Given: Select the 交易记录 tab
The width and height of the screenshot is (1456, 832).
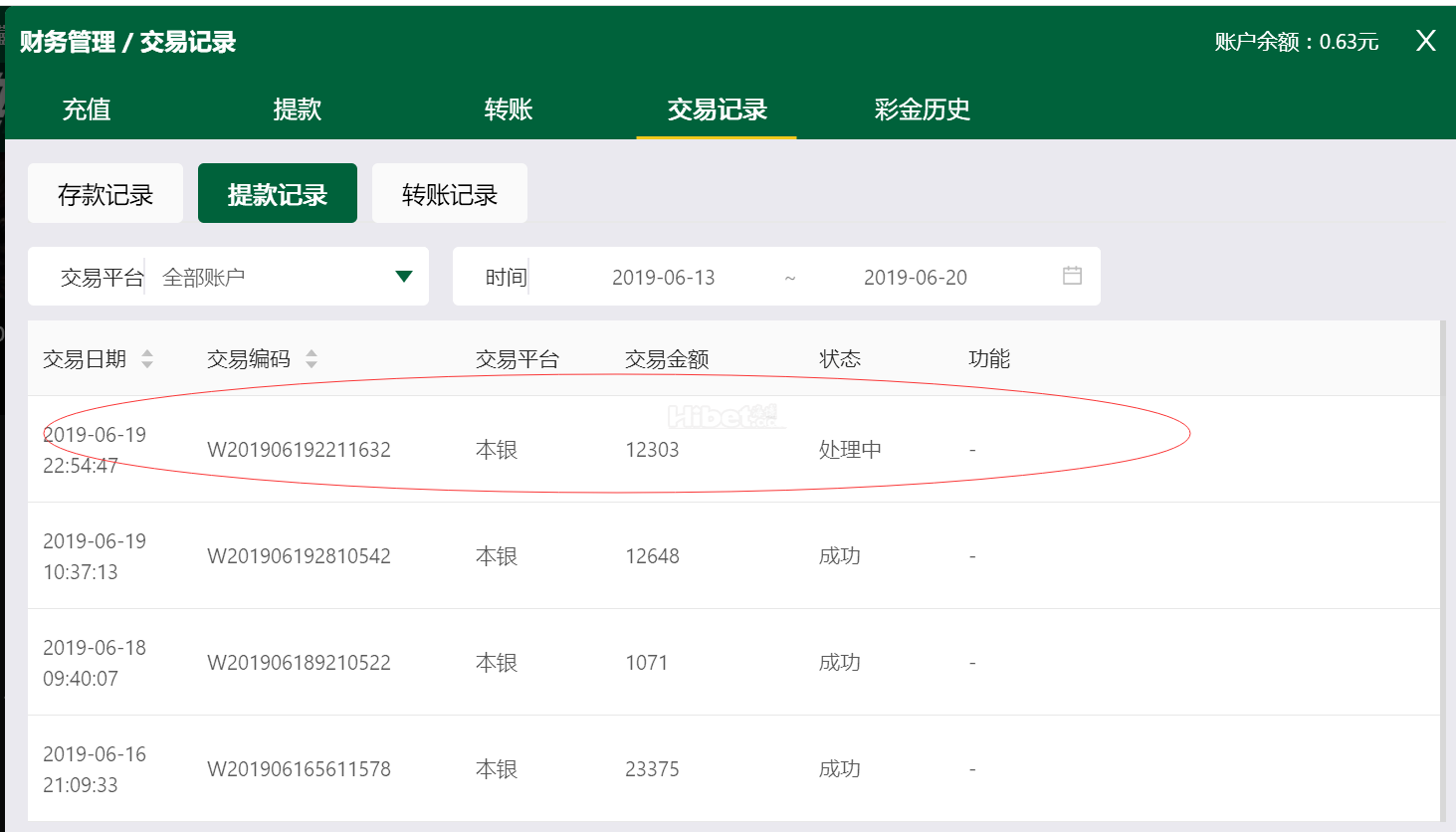Looking at the screenshot, I should (717, 109).
